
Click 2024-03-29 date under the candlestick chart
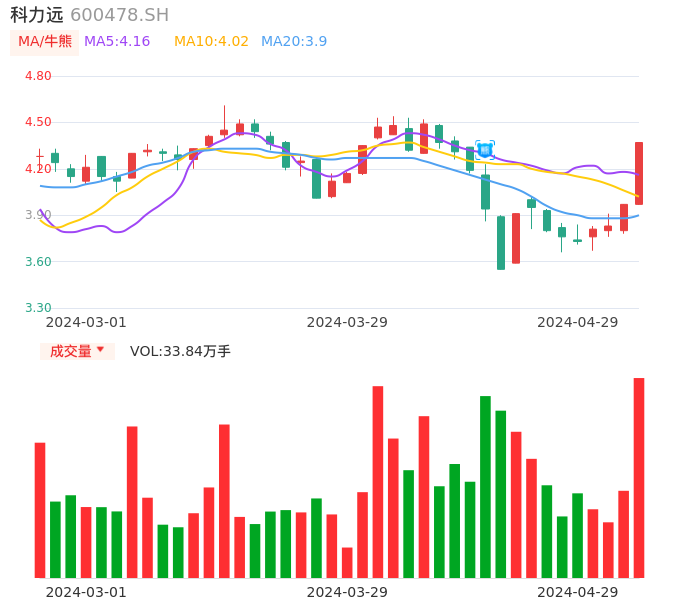point(347,322)
